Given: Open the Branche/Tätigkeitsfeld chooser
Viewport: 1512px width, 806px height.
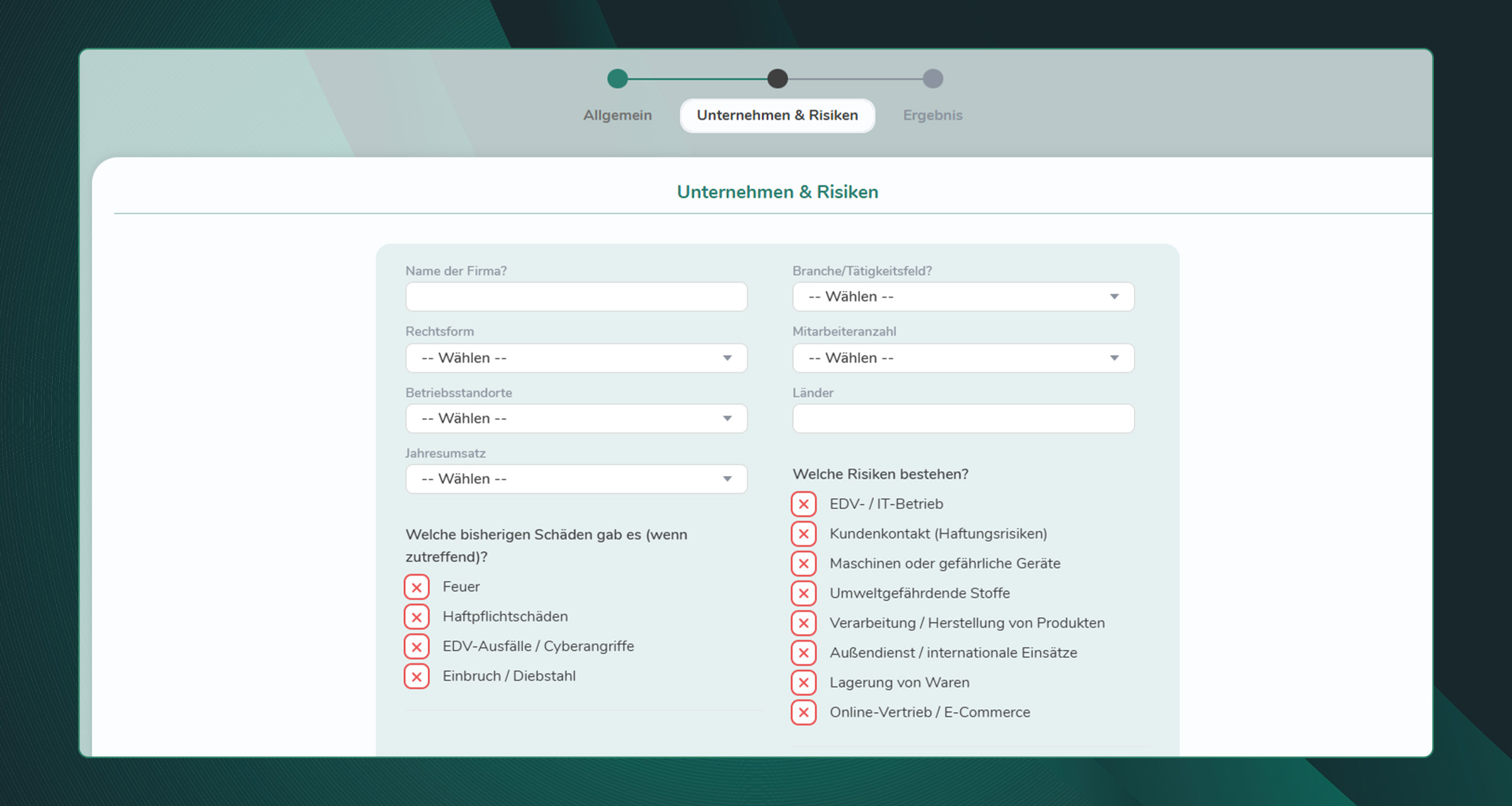Looking at the screenshot, I should (963, 297).
